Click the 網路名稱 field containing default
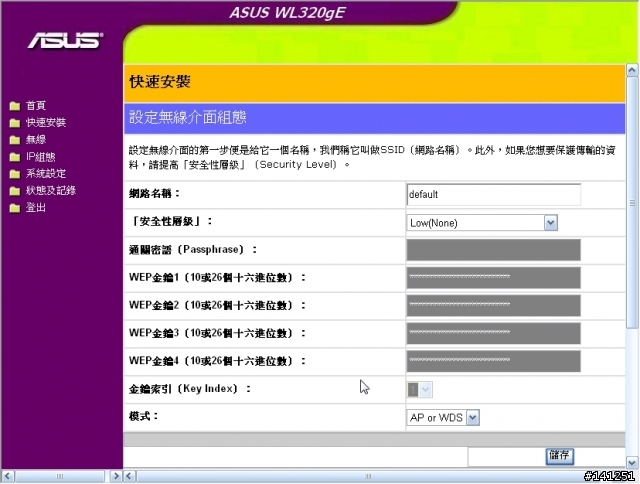Image resolution: width=640 pixels, height=484 pixels. click(x=493, y=195)
